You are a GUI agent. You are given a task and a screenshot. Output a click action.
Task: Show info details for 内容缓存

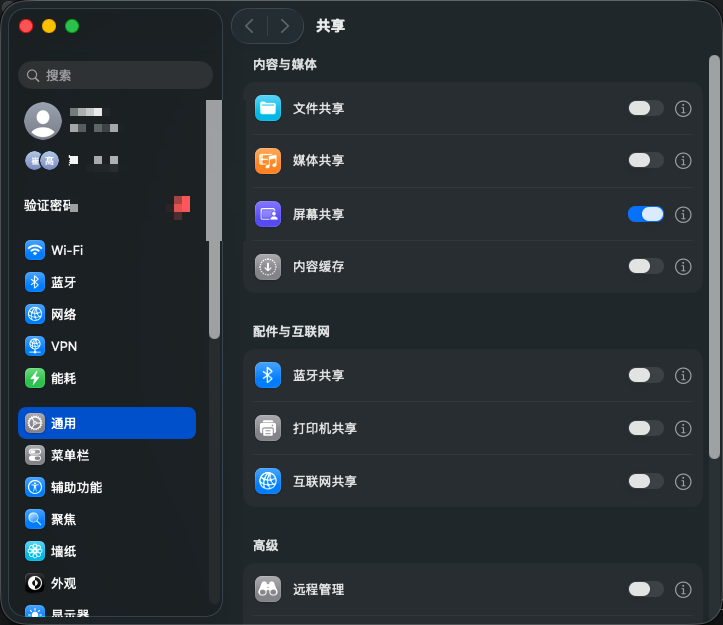(684, 266)
